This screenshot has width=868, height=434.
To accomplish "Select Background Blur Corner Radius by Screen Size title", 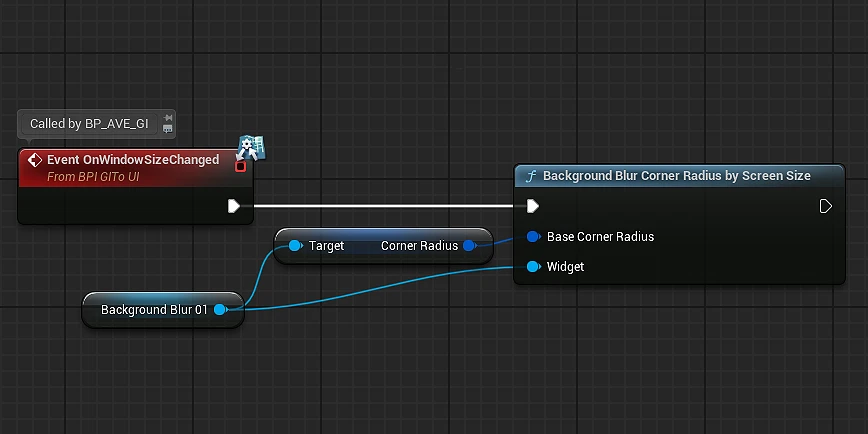I will click(676, 176).
